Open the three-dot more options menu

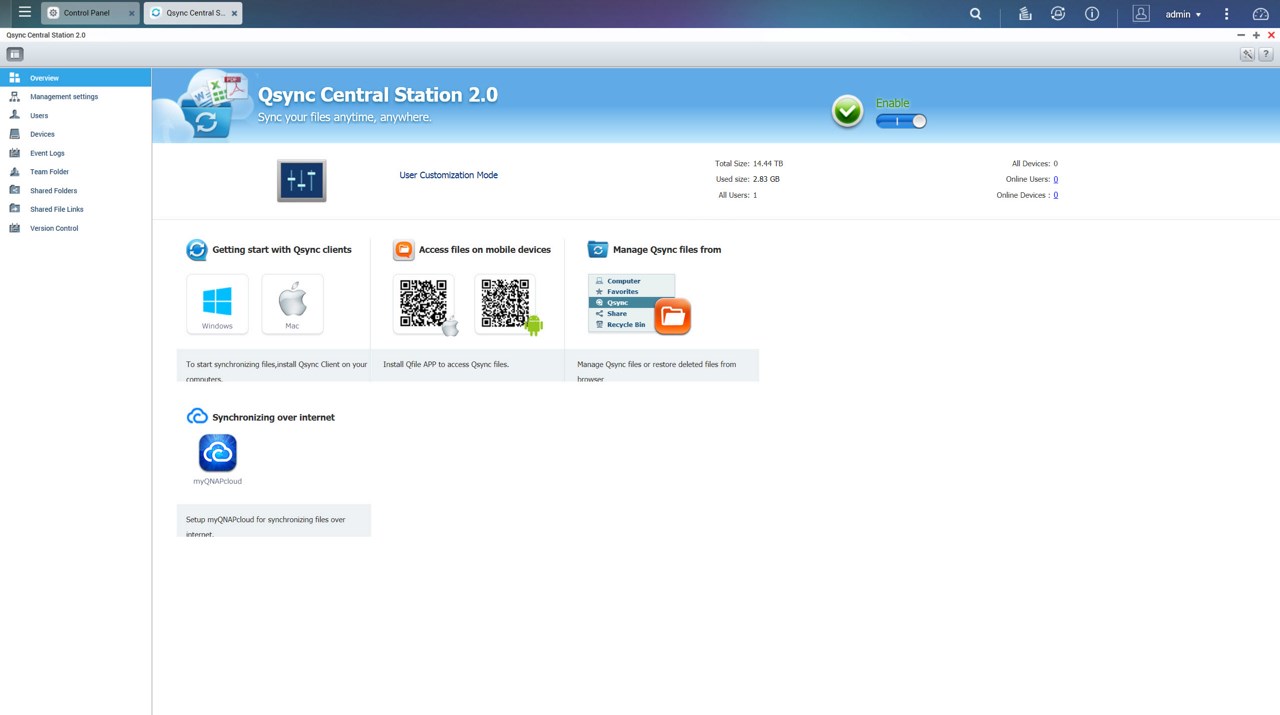(x=1227, y=14)
